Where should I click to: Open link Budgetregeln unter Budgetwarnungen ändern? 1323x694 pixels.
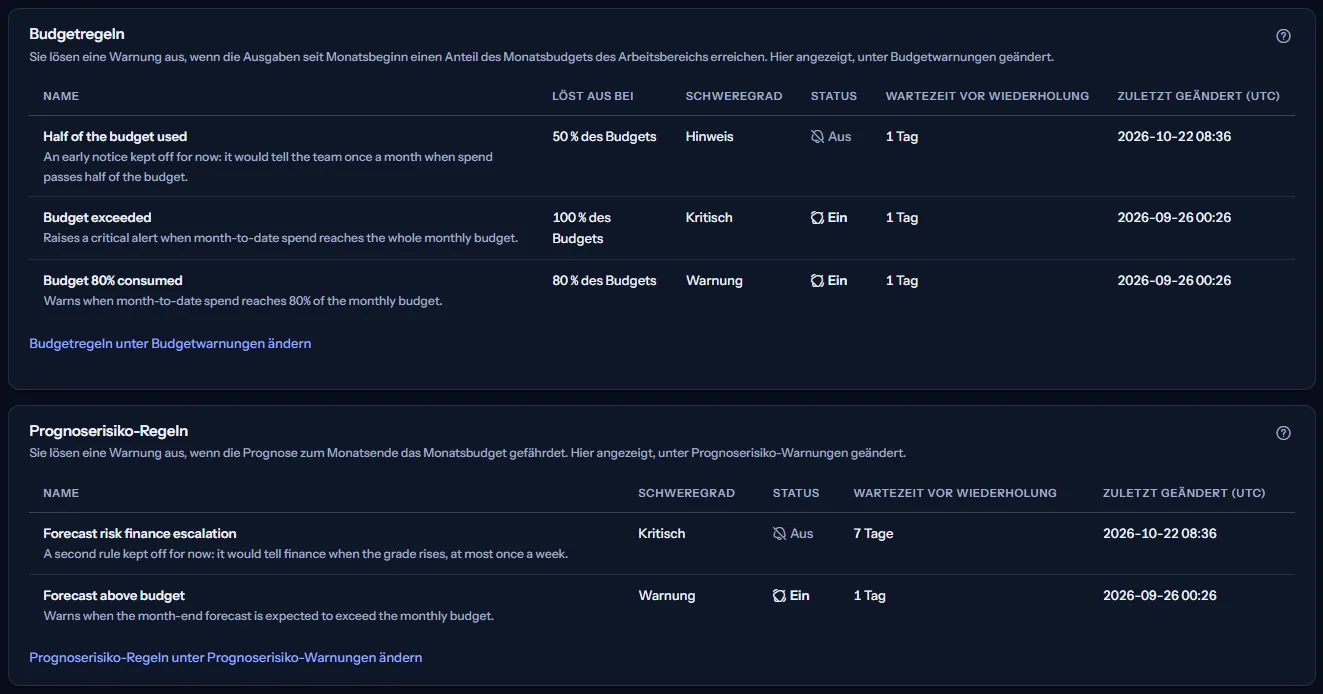(170, 344)
